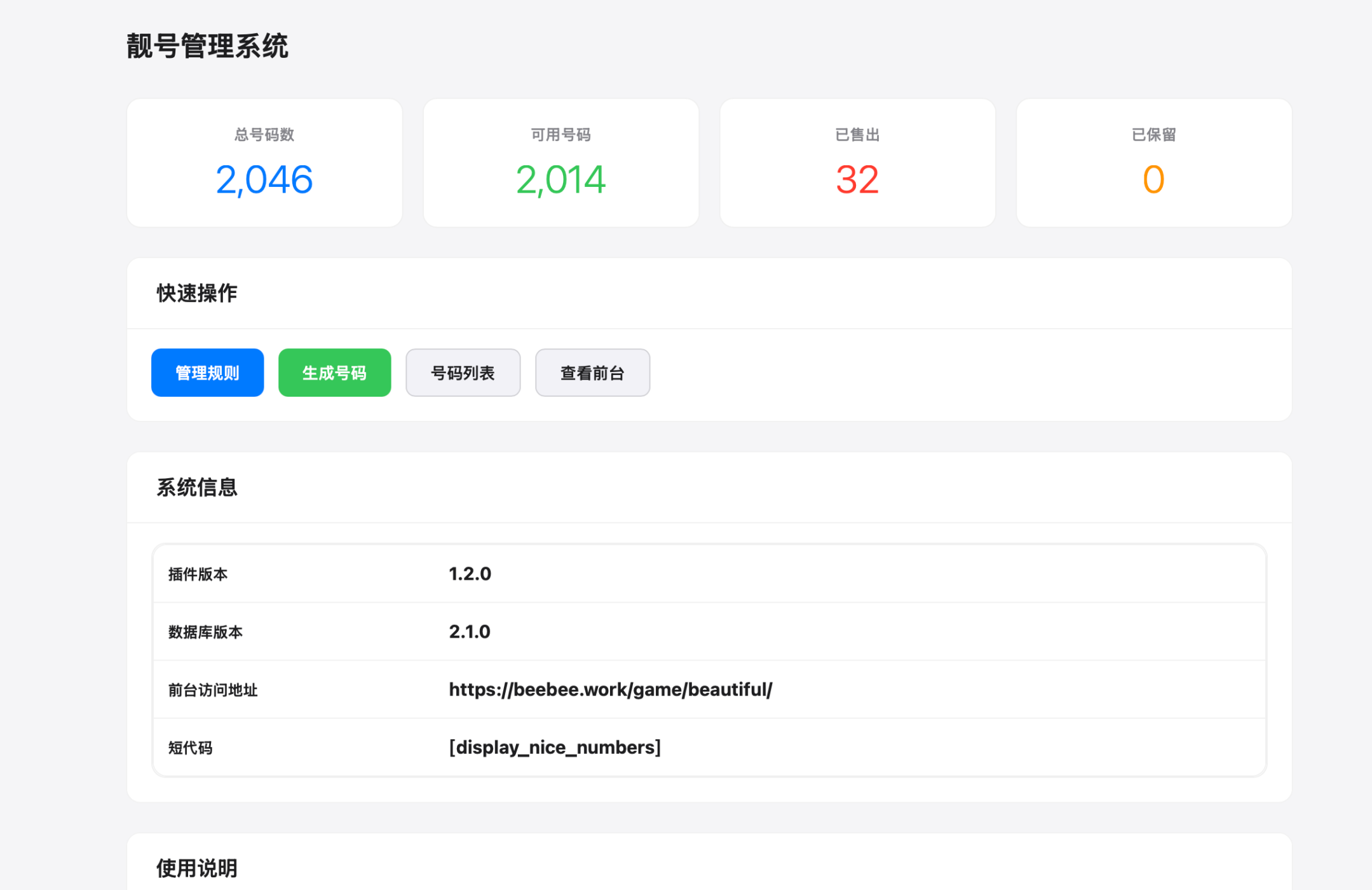
Task: Click the 快速操作 section heading
Action: (197, 293)
